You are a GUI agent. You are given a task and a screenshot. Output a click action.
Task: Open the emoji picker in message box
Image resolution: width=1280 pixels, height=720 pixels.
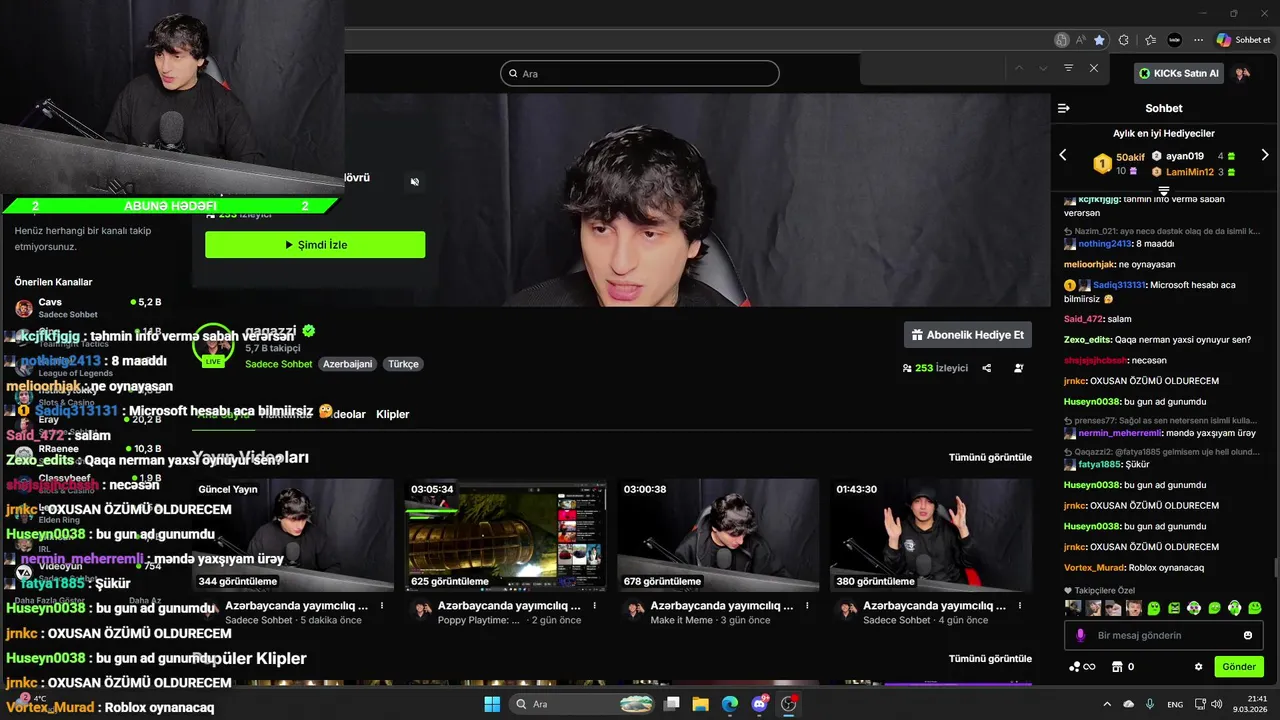(1248, 635)
